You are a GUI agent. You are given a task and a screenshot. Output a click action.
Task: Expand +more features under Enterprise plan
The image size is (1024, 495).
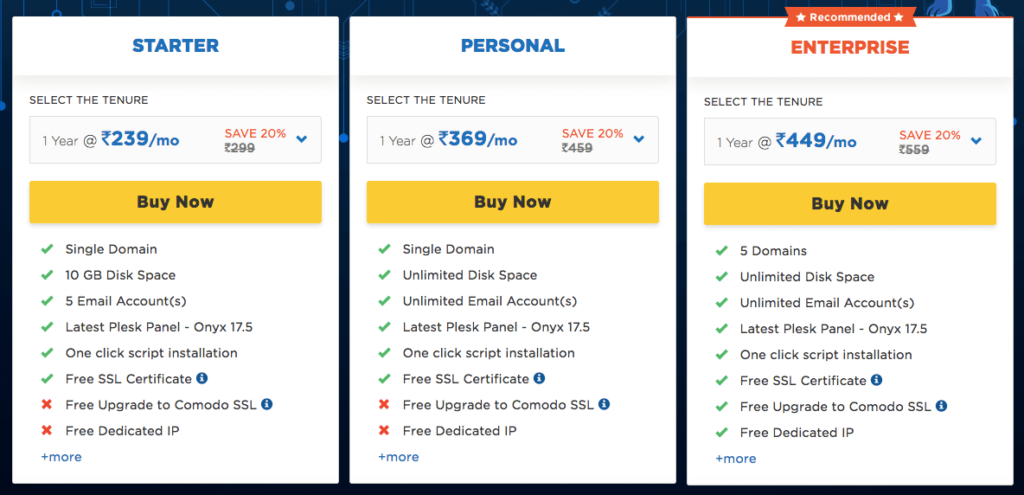pos(736,458)
